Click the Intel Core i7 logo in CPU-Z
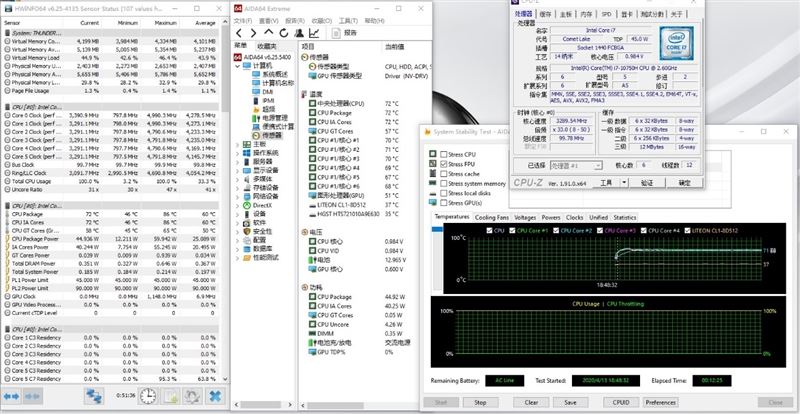Image resolution: width=800 pixels, height=414 pixels. 677,43
